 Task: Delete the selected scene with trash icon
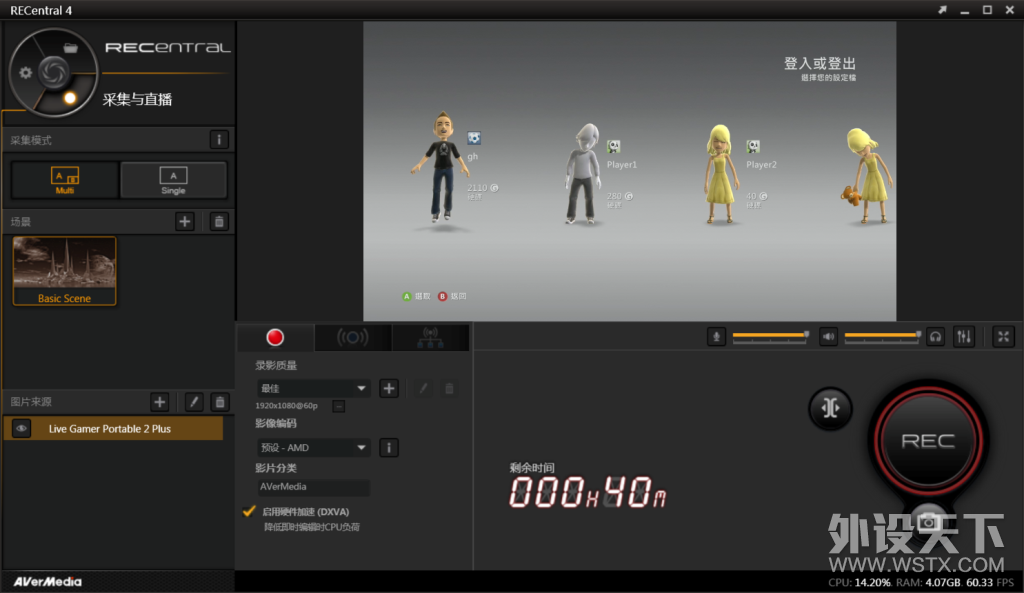click(219, 221)
